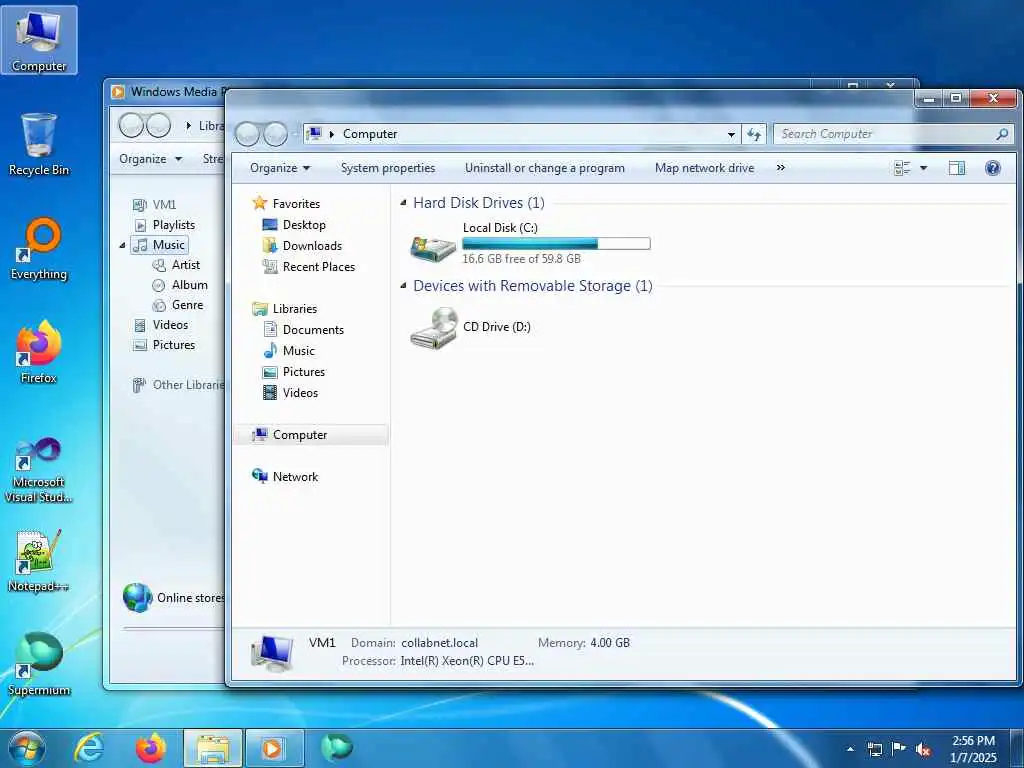Open the address bar history dropdown arrow
1024x768 pixels.
pos(731,134)
